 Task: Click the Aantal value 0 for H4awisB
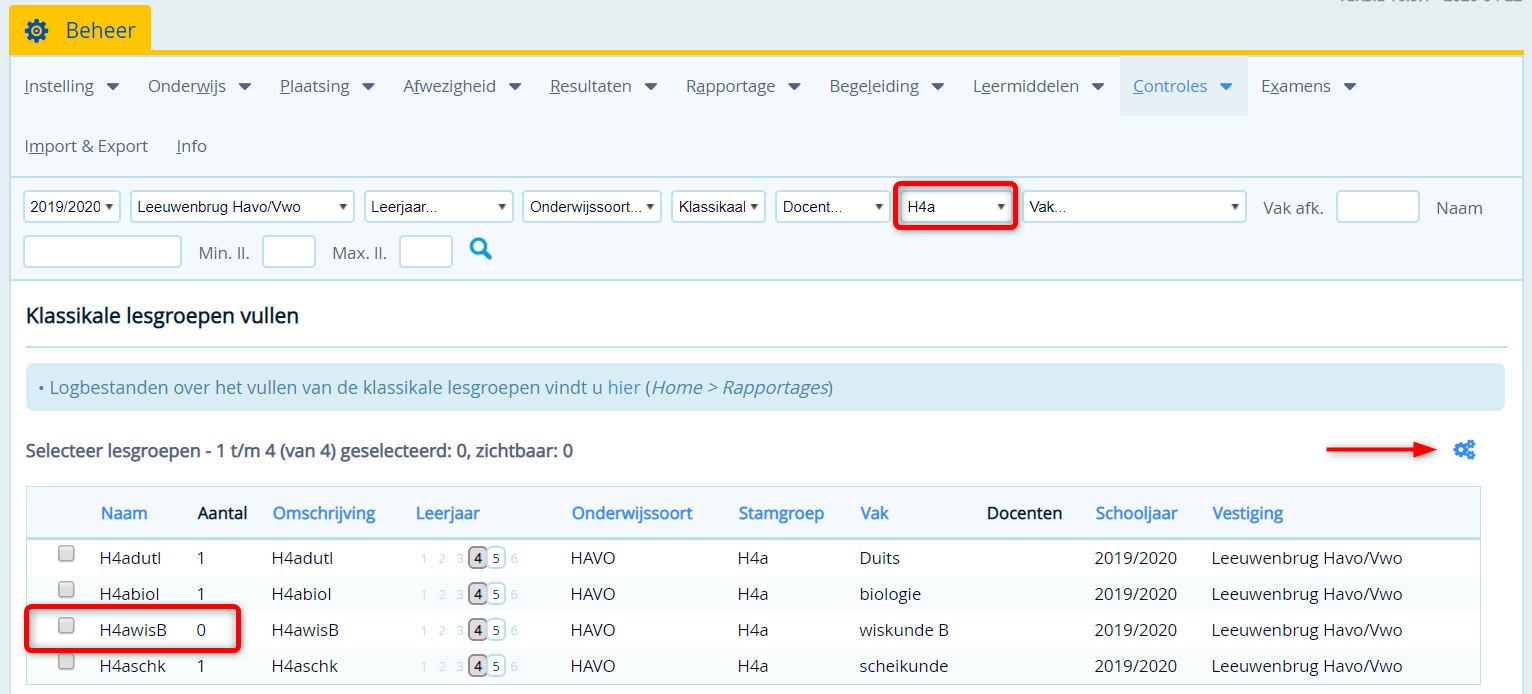201,630
